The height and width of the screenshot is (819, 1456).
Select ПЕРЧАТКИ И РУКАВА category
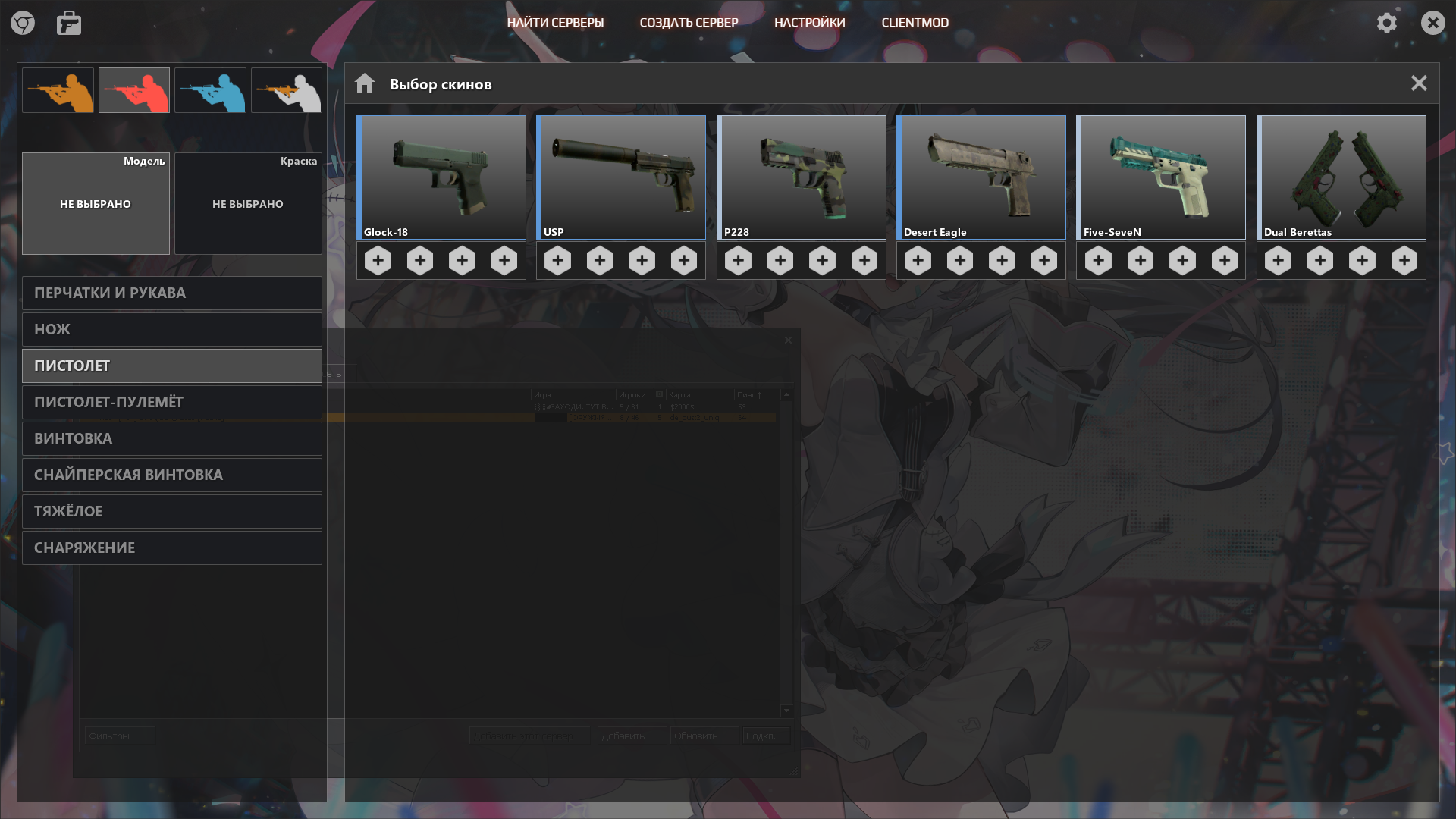tap(172, 293)
